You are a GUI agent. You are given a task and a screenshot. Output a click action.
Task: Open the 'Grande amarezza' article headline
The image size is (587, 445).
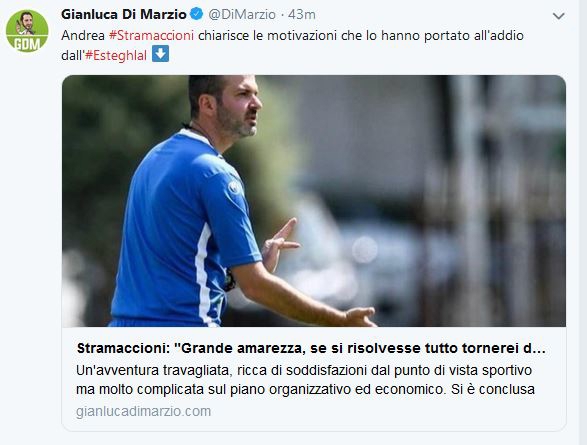tap(311, 348)
